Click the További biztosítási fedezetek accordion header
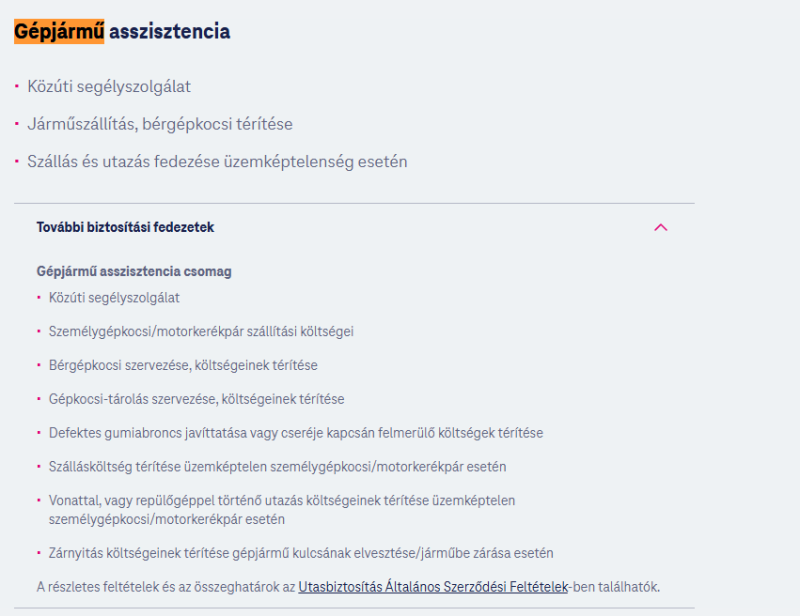800x616 pixels. pos(354,227)
